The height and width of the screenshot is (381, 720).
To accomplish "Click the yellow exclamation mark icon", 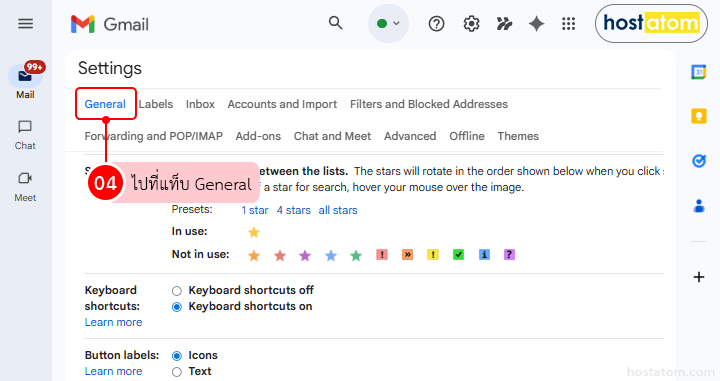I will [433, 254].
